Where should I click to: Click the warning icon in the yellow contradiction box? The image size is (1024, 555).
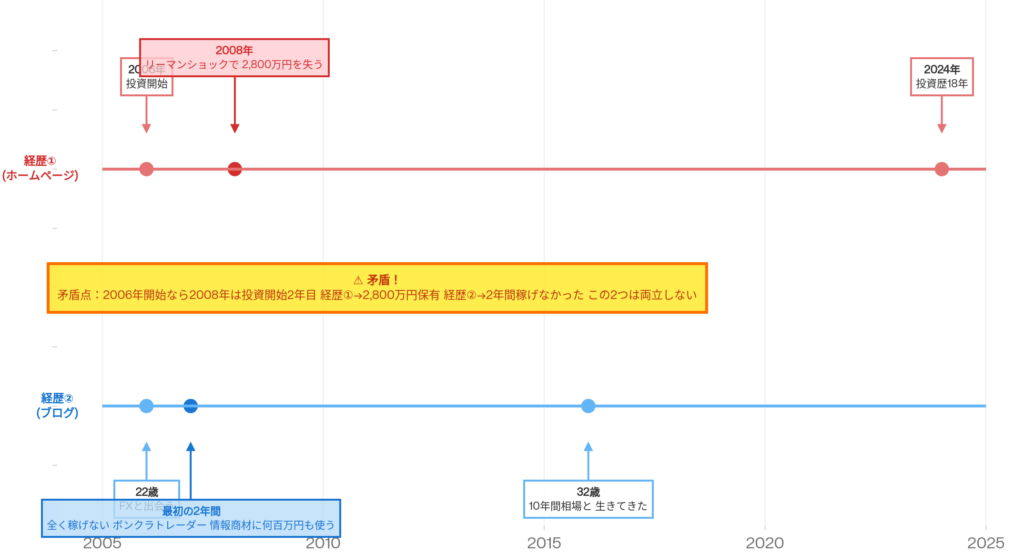pos(358,280)
